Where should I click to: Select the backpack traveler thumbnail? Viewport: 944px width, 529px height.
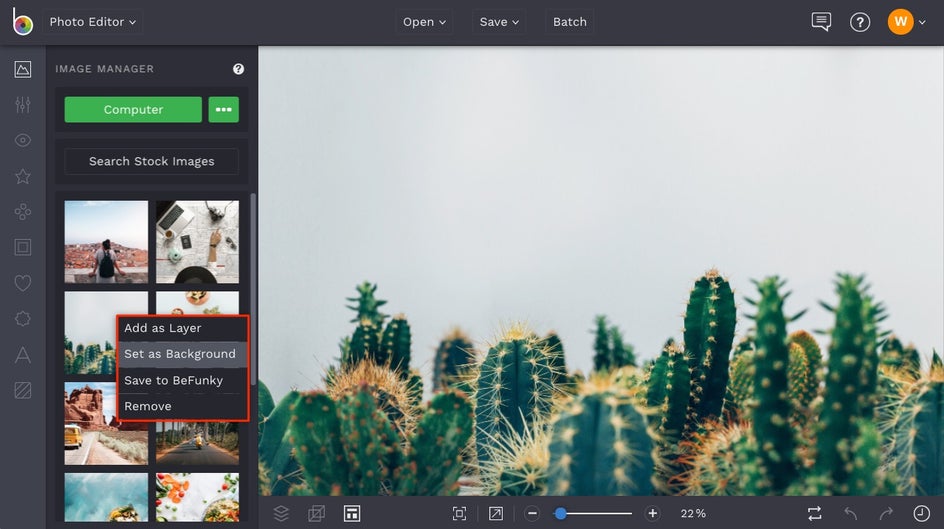click(x=106, y=242)
